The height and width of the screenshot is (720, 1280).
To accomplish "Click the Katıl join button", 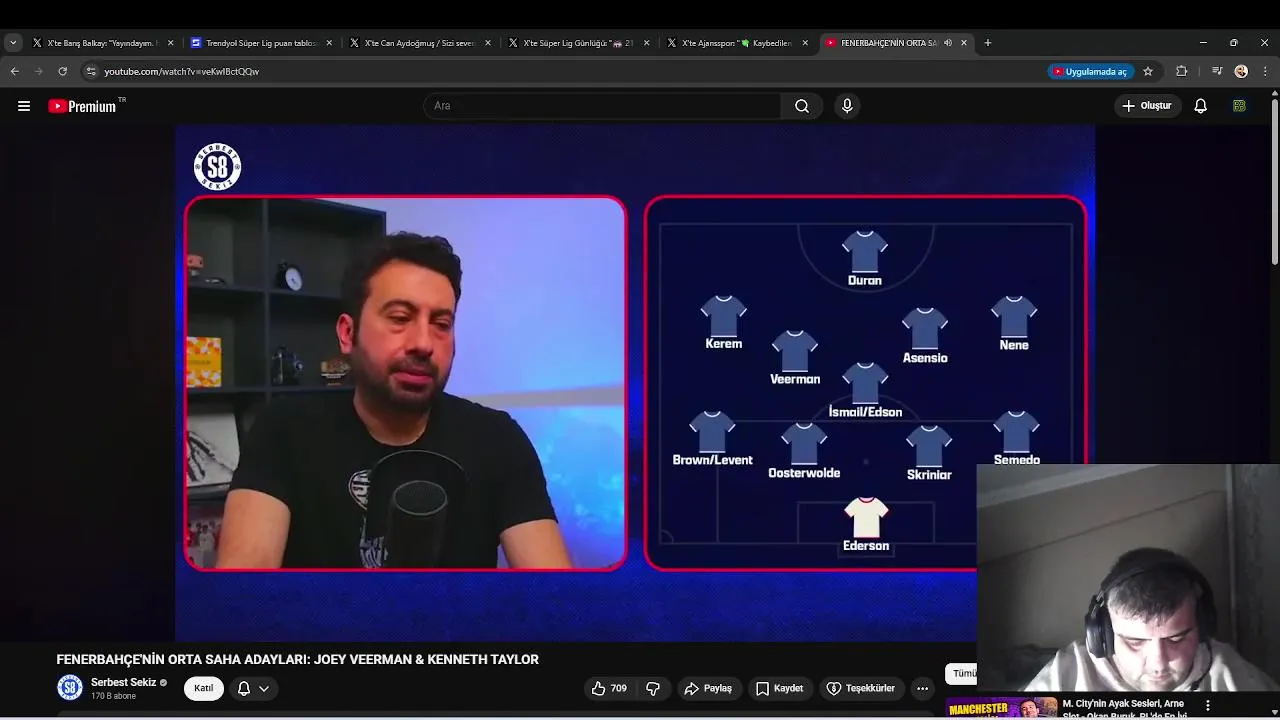I will pos(203,688).
